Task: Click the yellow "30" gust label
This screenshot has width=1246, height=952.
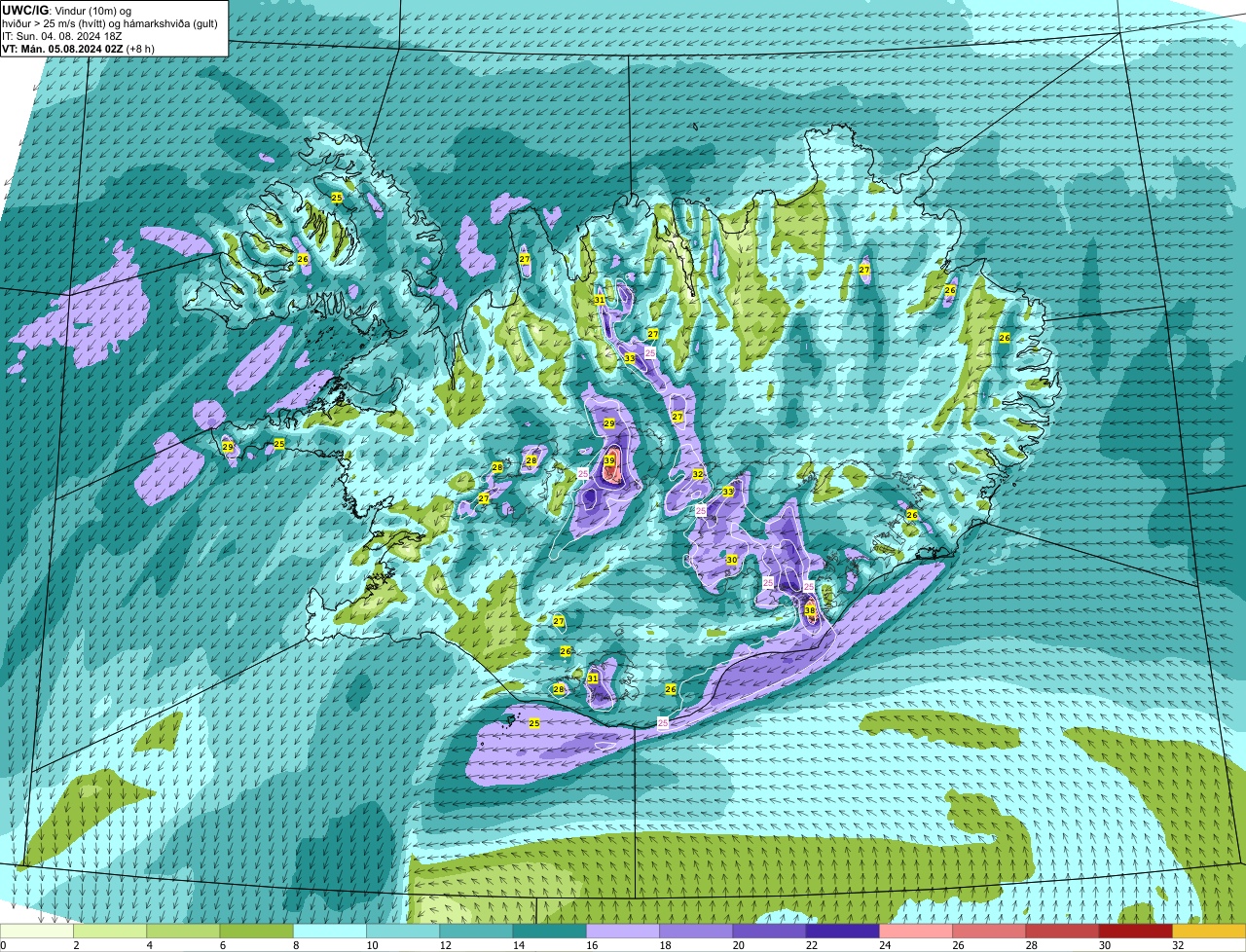Action: coord(731,560)
